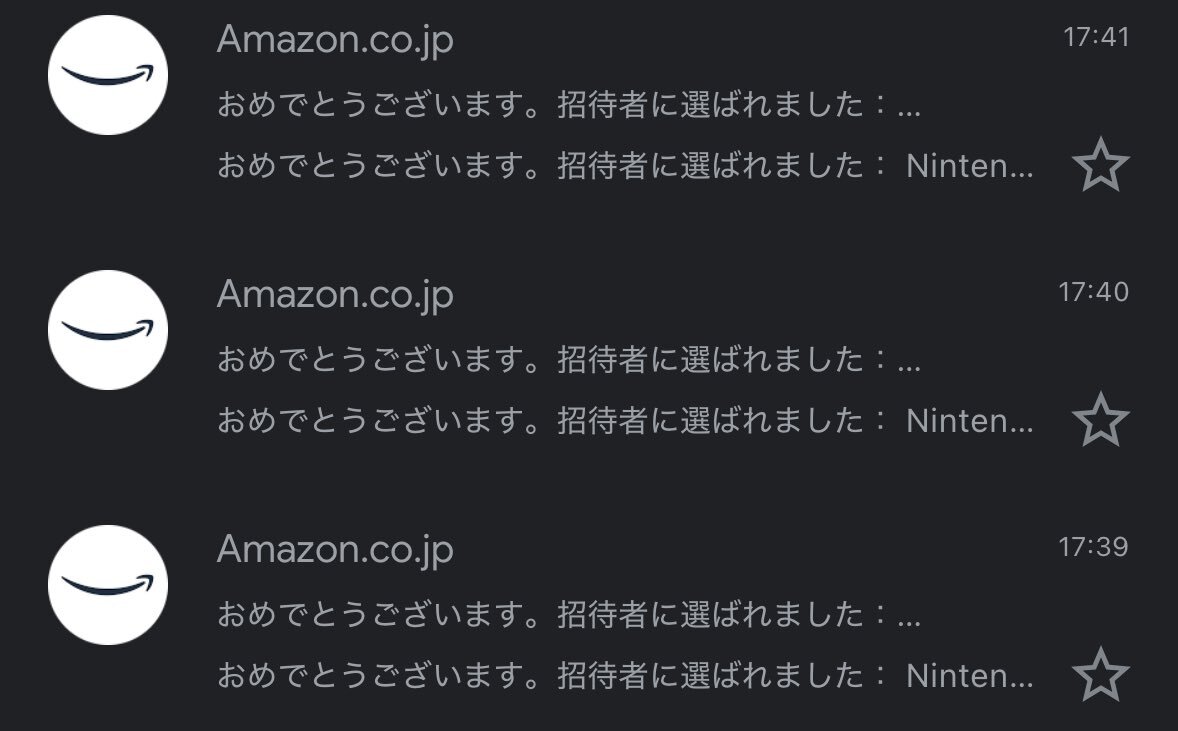The height and width of the screenshot is (731, 1178).
Task: Open sender name of the 17:40 email
Action: click(x=335, y=294)
